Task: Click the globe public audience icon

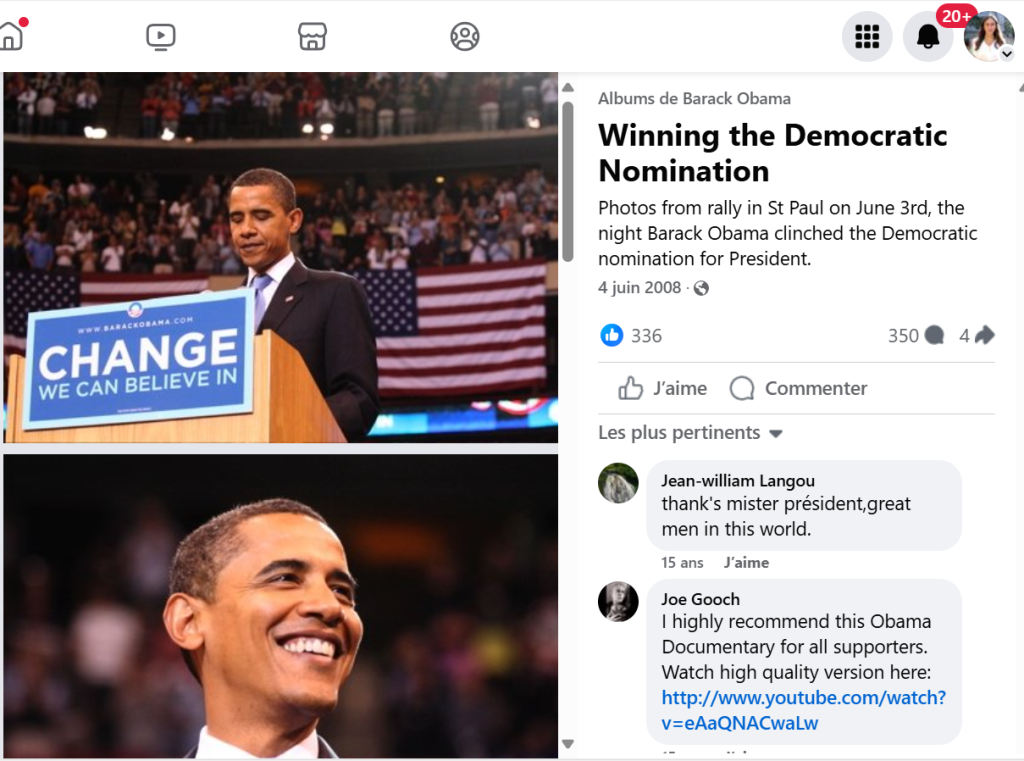Action: click(x=701, y=289)
